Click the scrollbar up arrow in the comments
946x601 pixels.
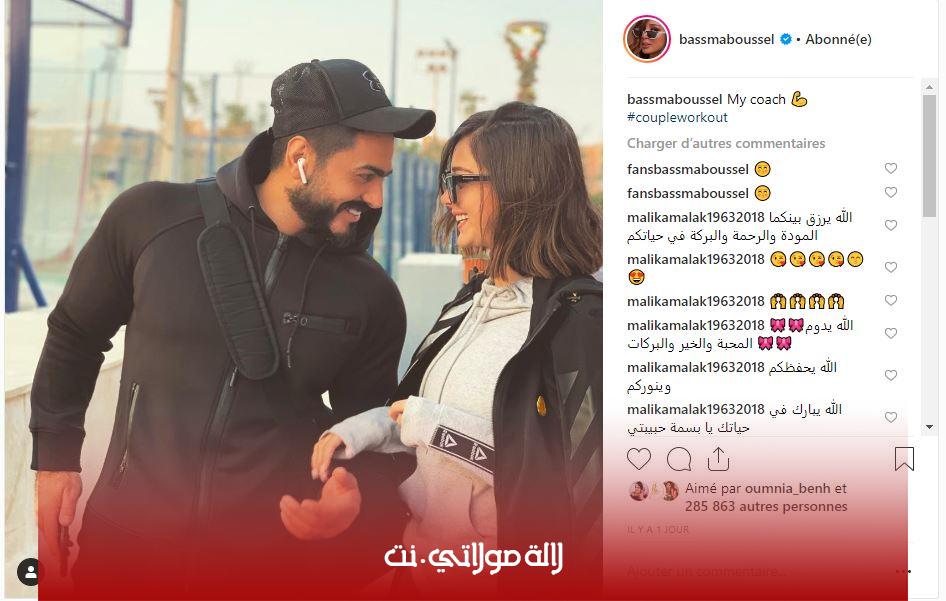(x=929, y=87)
